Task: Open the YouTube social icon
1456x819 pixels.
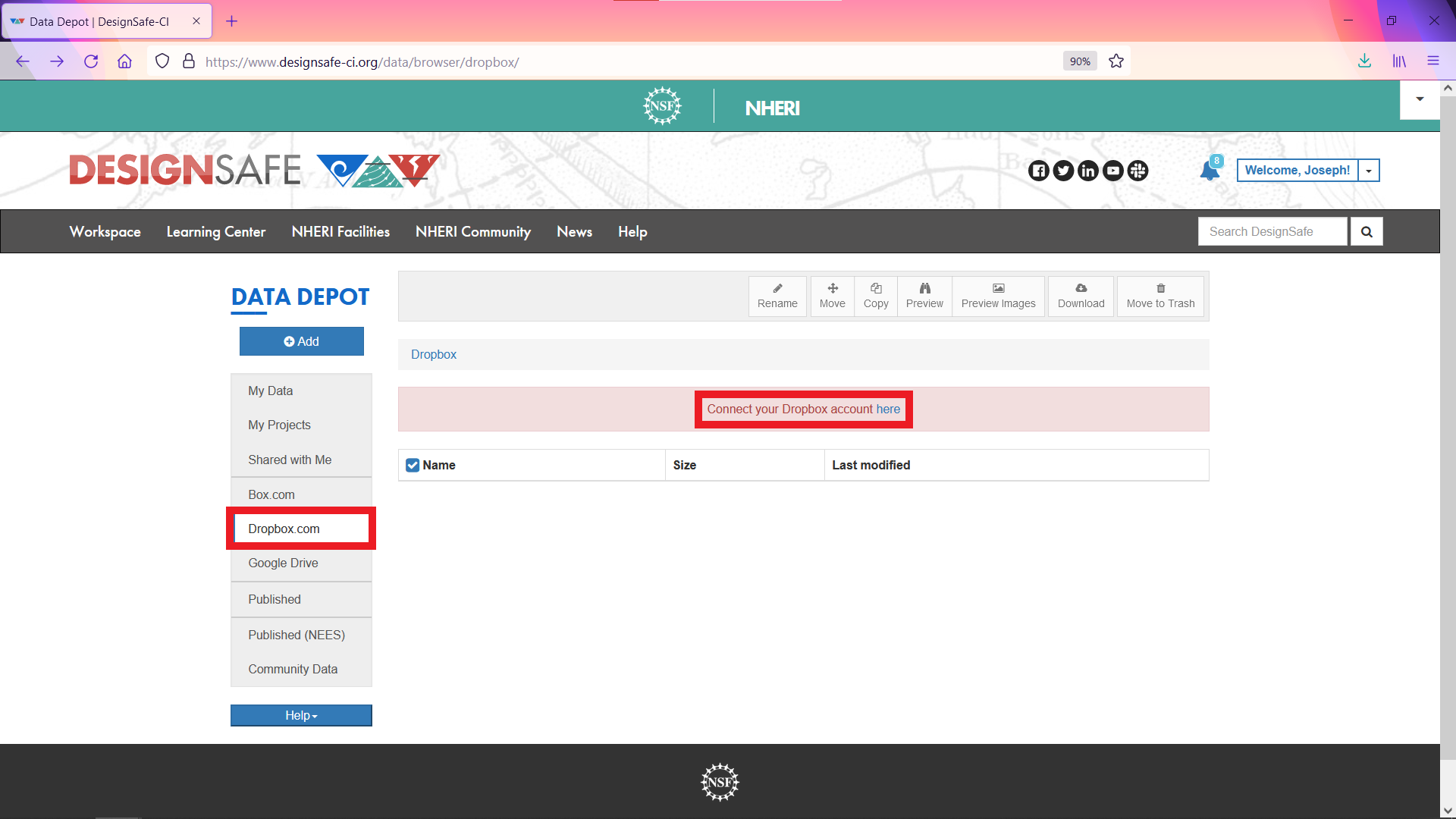Action: pos(1113,171)
